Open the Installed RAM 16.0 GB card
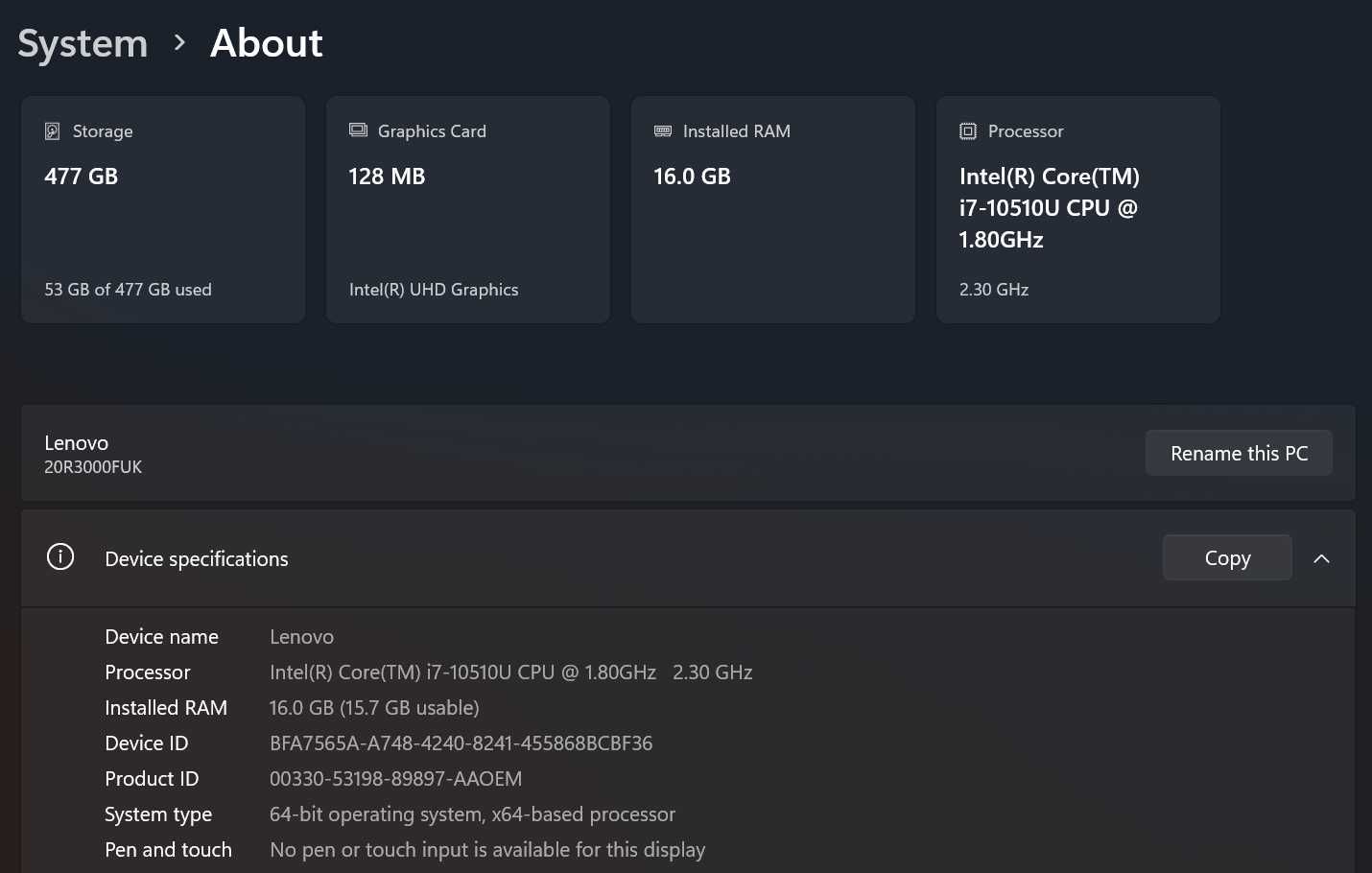 tap(773, 209)
